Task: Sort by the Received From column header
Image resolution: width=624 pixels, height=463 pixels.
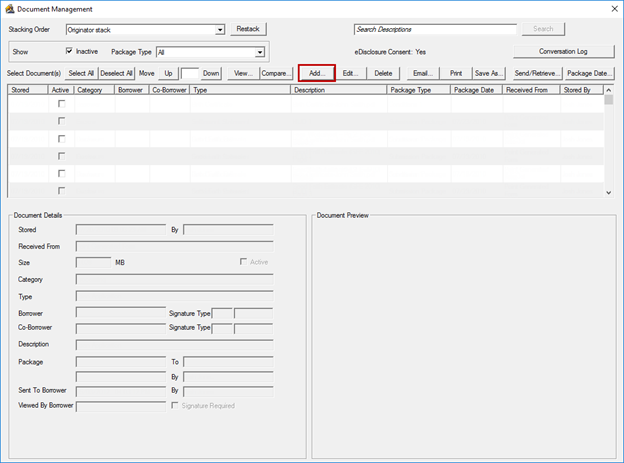Action: click(x=531, y=90)
